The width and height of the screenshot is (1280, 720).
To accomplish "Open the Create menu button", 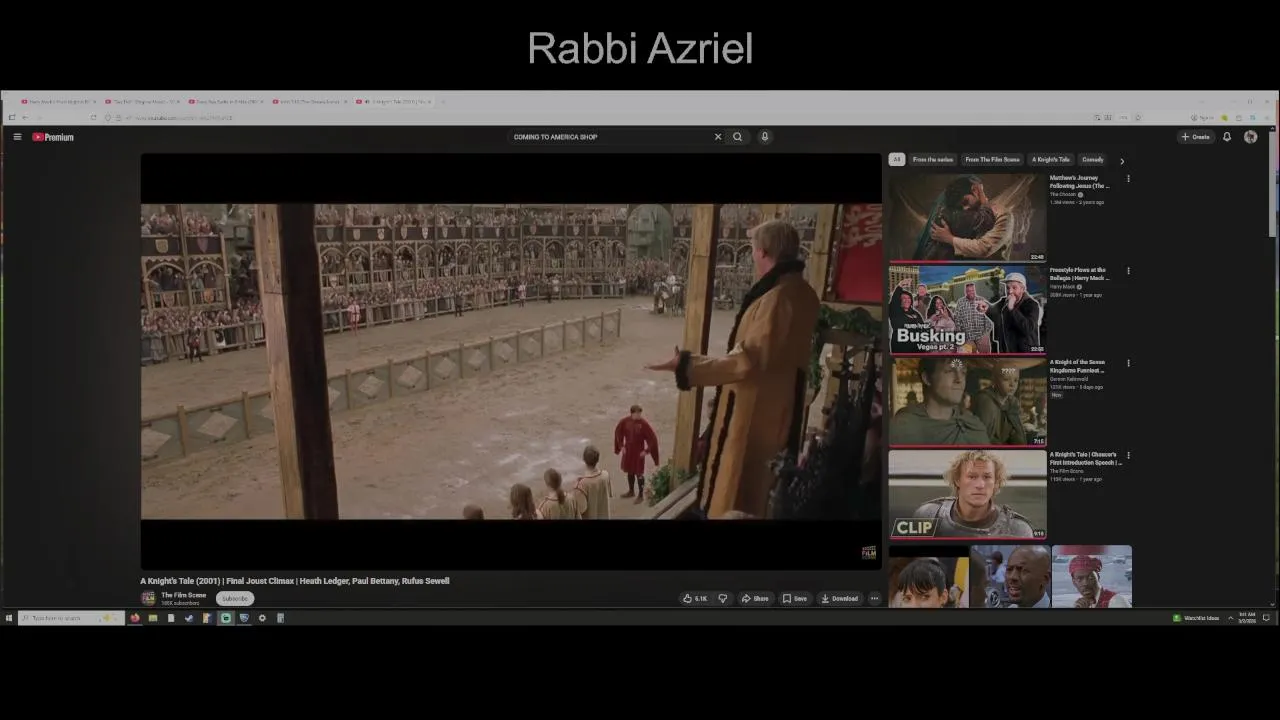I will pyautogui.click(x=1196, y=137).
